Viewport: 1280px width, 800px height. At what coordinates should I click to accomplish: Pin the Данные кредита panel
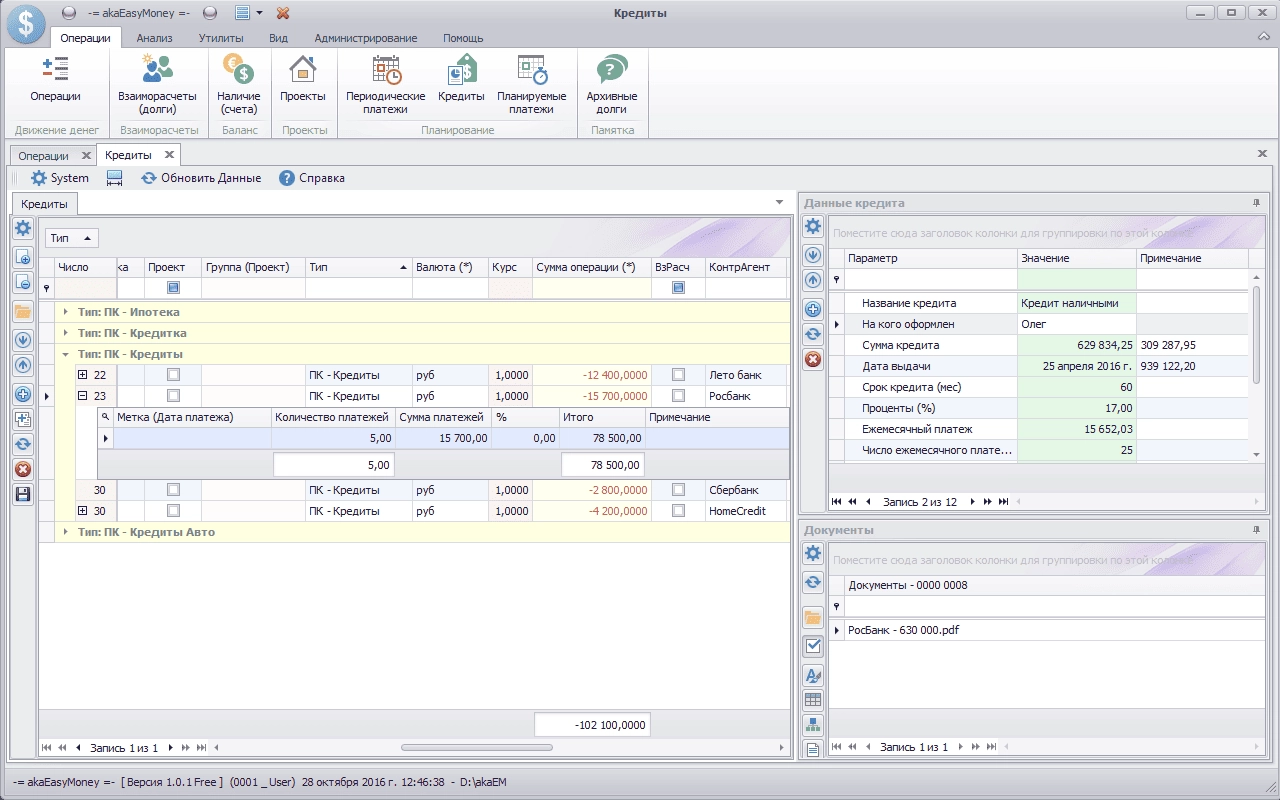(x=1257, y=203)
